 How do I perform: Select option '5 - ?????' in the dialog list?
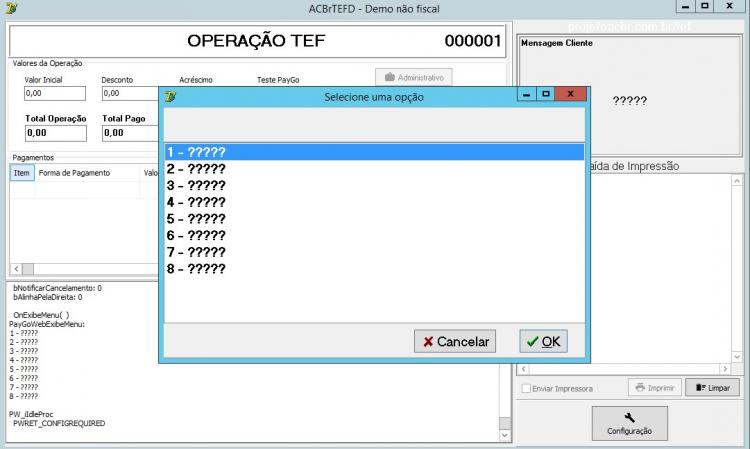coord(374,219)
